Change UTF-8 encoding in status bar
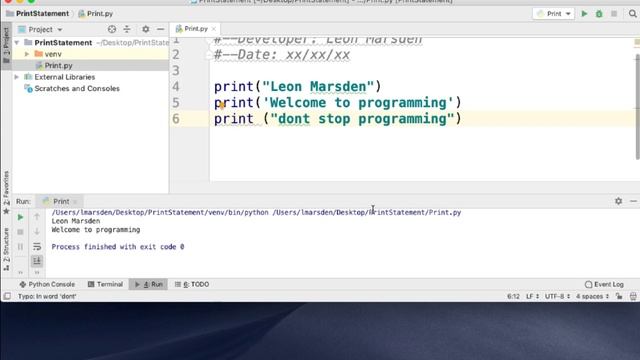The height and width of the screenshot is (360, 640). pos(557,296)
